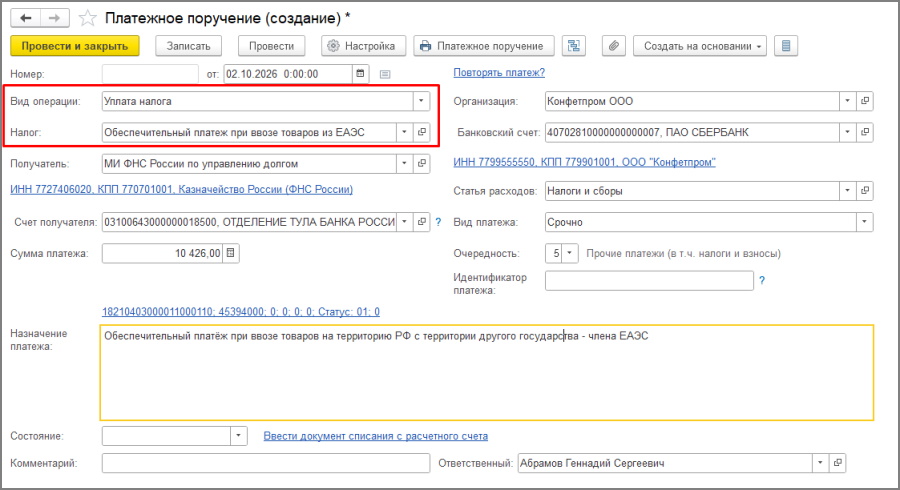Screen dimensions: 900x490
Task: Open Счет получателя record with its open button
Action: coord(422,221)
